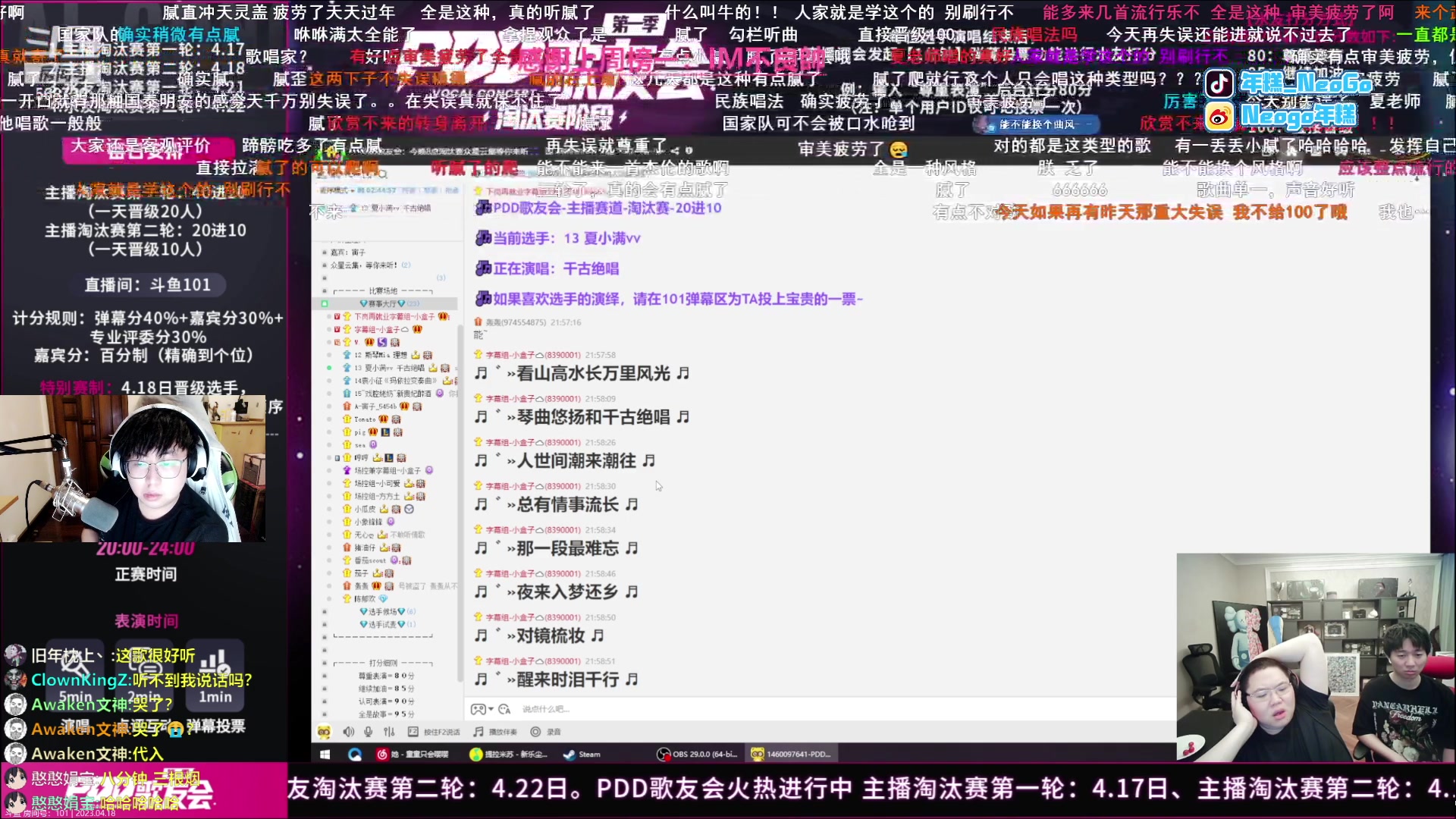
Task: Click the streamer webcam with white headphones
Action: pos(133,469)
